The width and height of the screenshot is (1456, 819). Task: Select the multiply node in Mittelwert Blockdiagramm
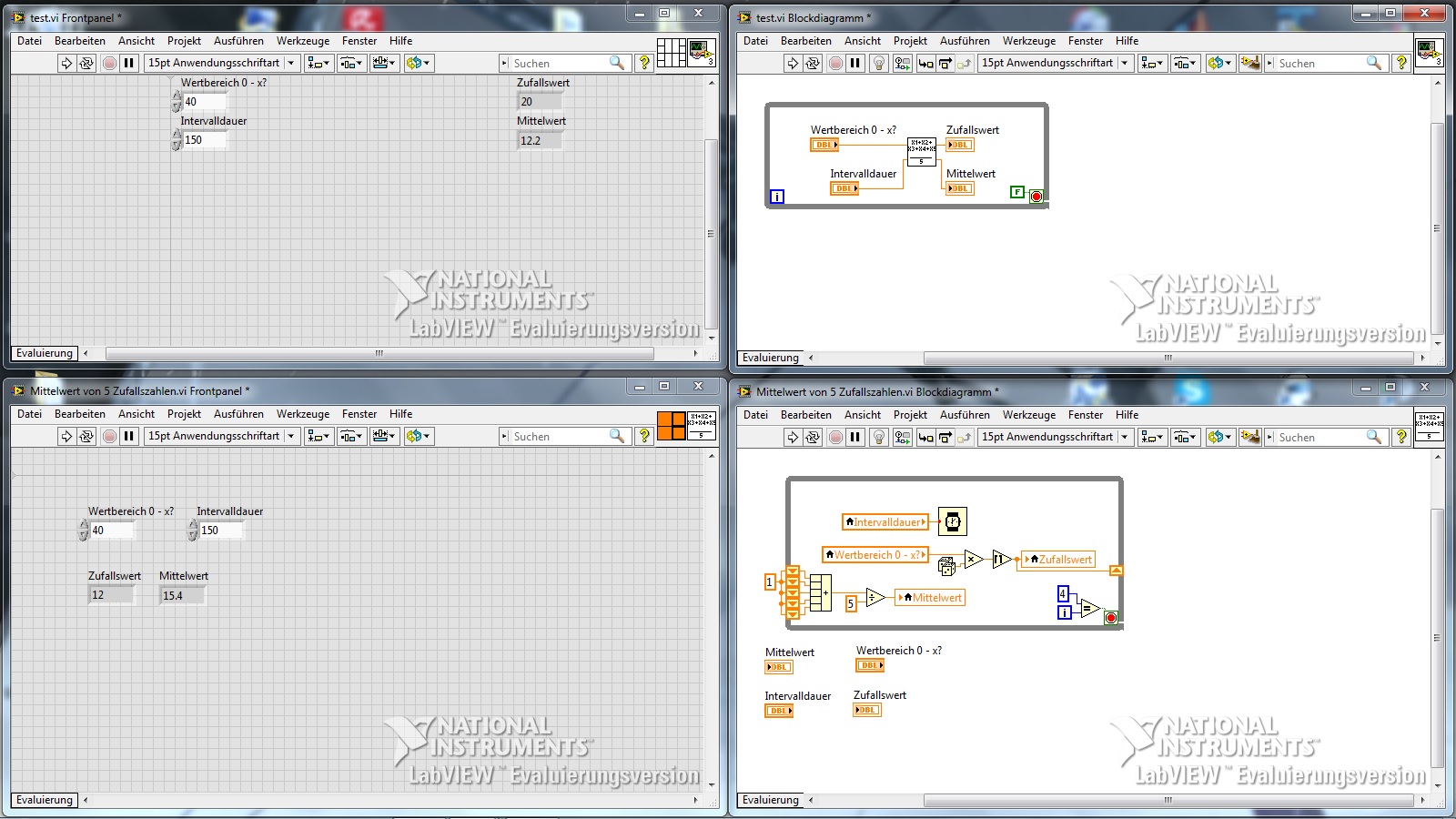click(974, 559)
